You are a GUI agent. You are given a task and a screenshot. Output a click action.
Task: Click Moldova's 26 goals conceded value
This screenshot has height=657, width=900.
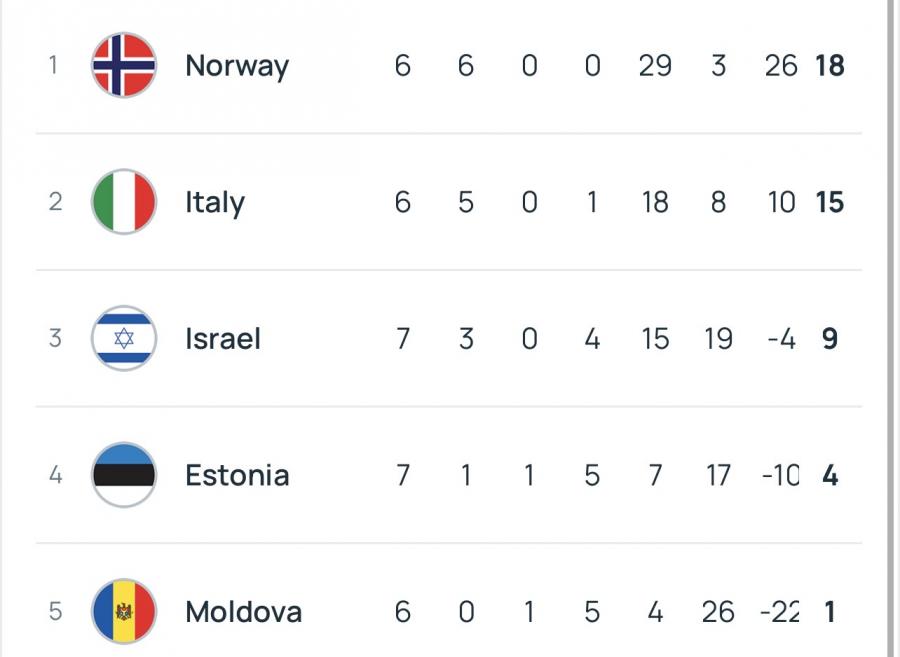[x=718, y=611]
